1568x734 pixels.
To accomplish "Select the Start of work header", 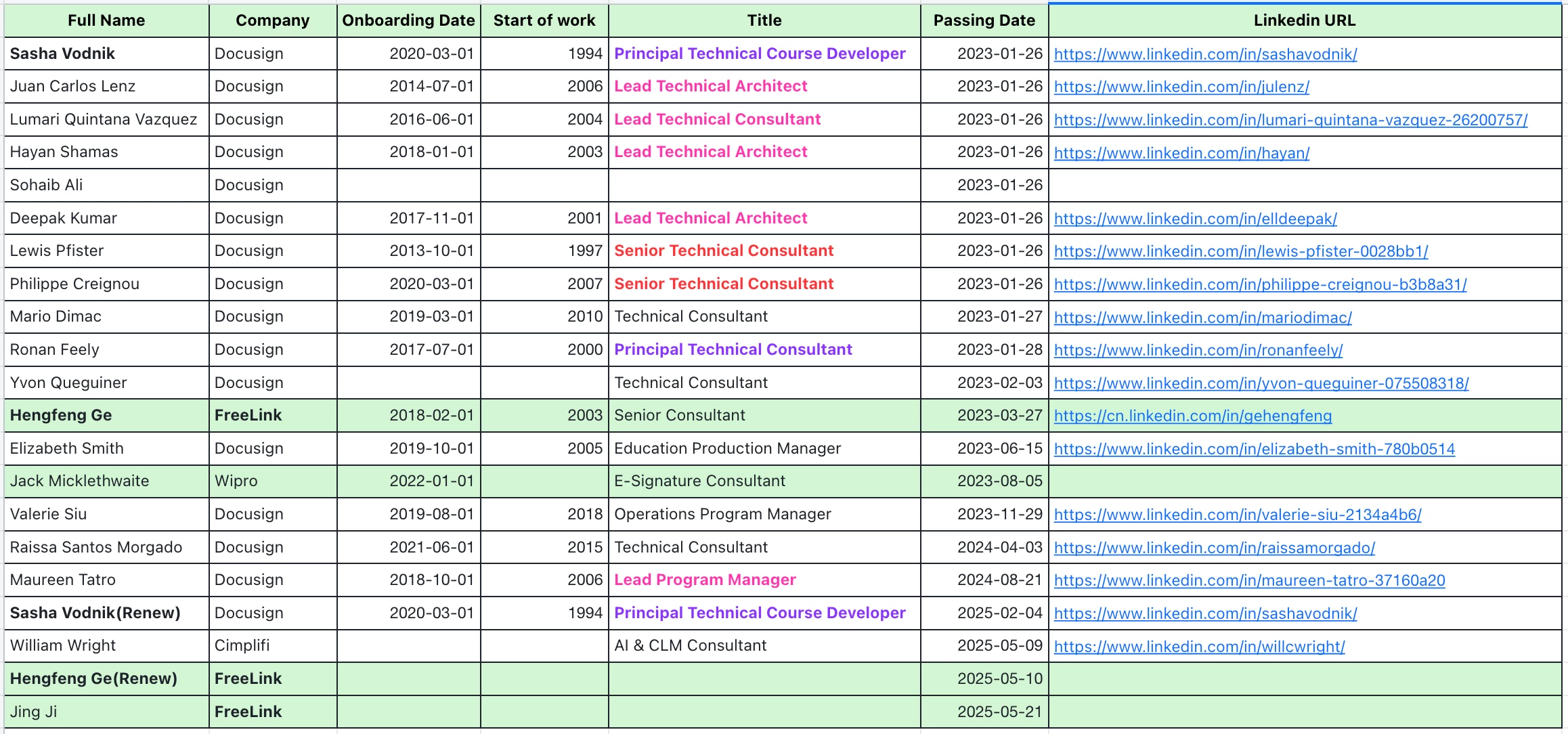I will [x=544, y=20].
